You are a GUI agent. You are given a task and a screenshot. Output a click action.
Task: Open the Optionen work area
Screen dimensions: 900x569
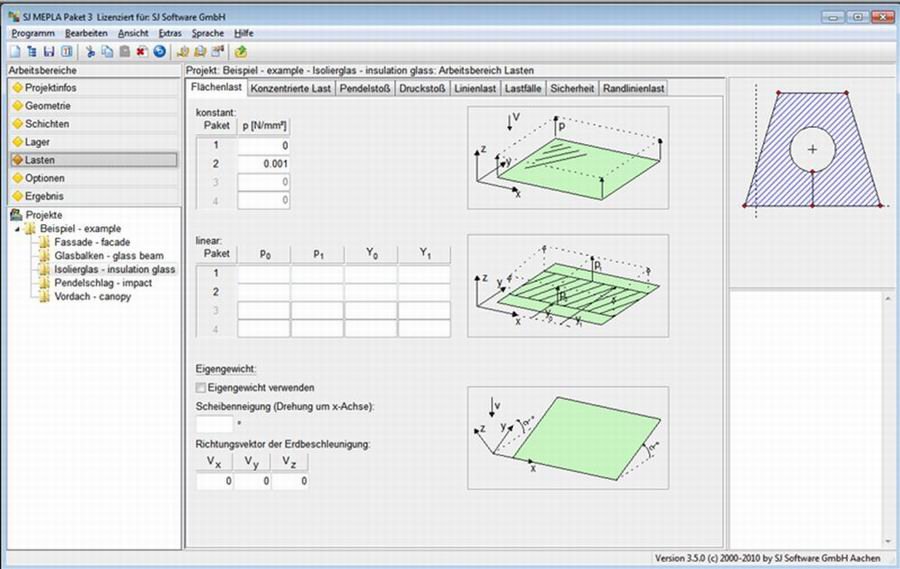[x=94, y=178]
